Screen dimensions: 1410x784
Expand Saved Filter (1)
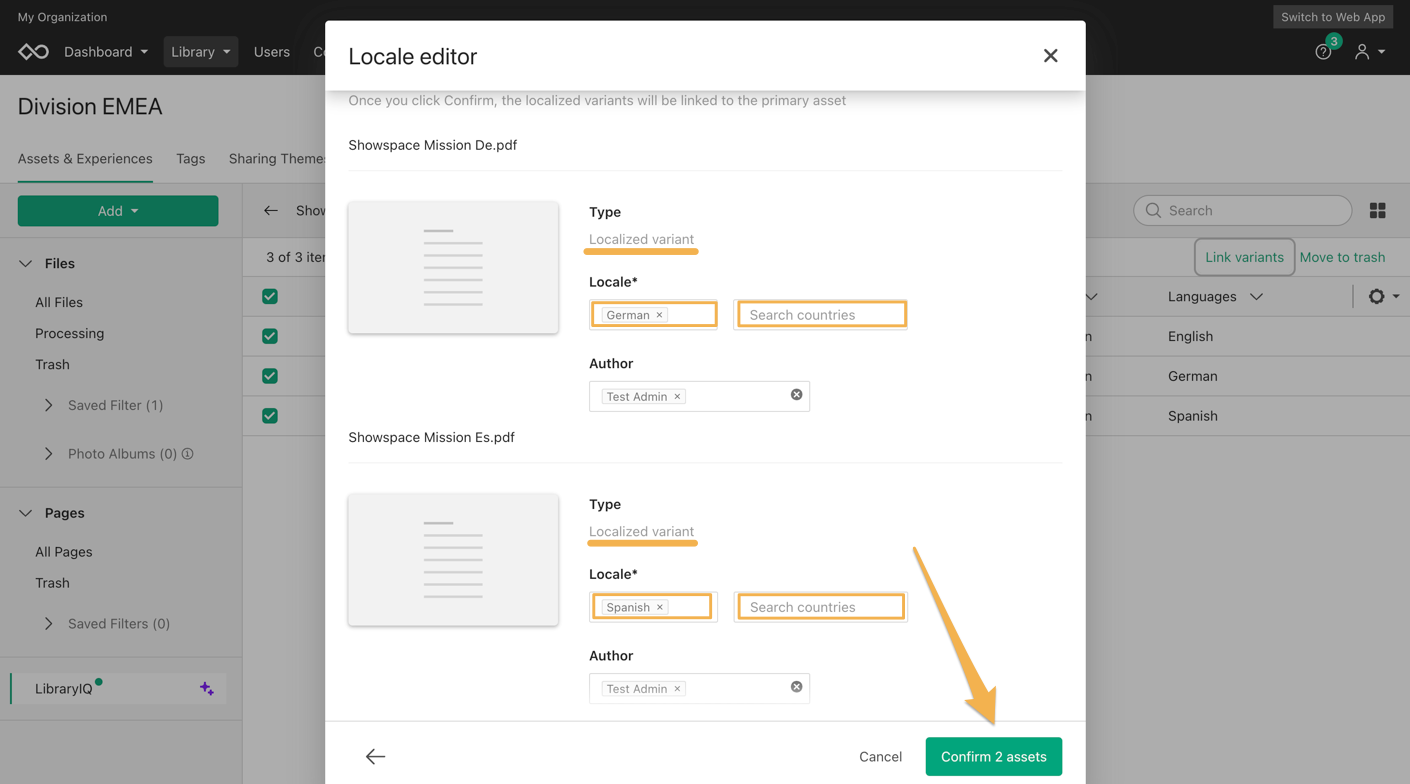pyautogui.click(x=48, y=406)
